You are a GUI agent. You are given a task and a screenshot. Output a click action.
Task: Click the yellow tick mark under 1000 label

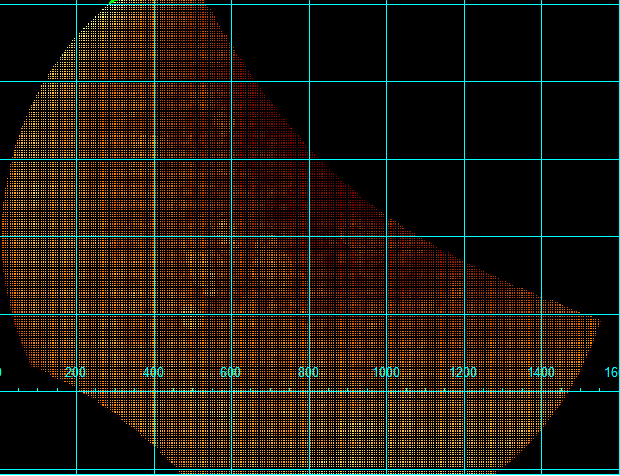point(386,389)
